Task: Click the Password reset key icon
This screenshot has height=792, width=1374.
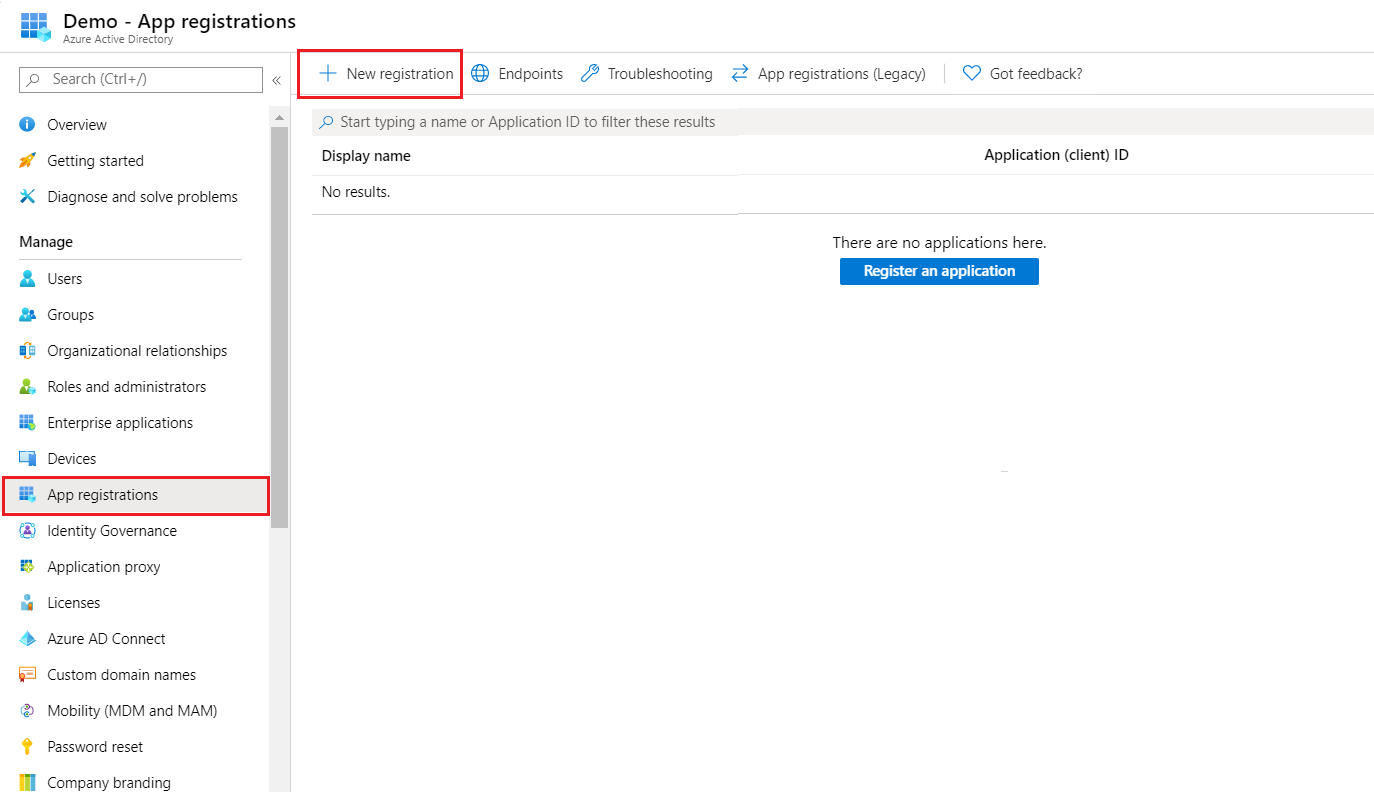Action: point(27,747)
